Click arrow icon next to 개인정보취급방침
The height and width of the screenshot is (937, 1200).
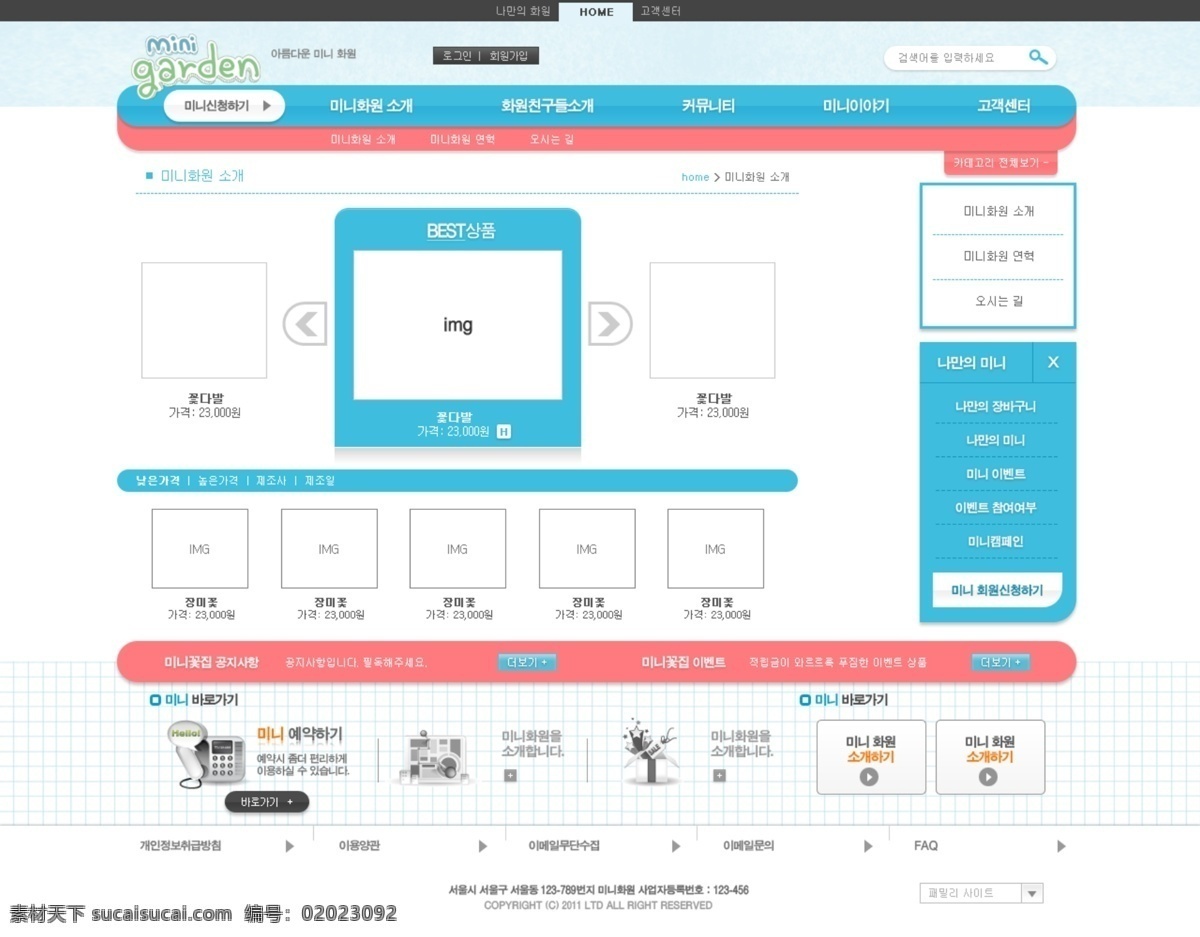pyautogui.click(x=290, y=846)
